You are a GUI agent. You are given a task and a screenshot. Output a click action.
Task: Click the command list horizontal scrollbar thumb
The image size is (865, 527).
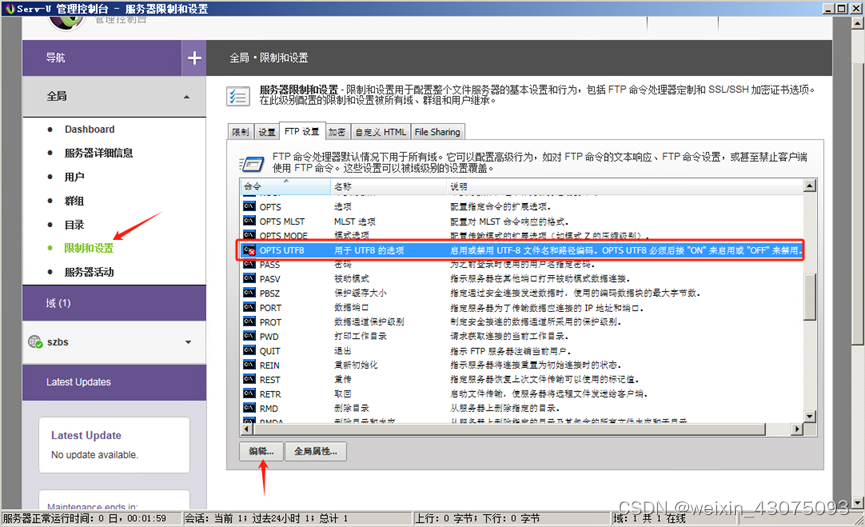509,429
